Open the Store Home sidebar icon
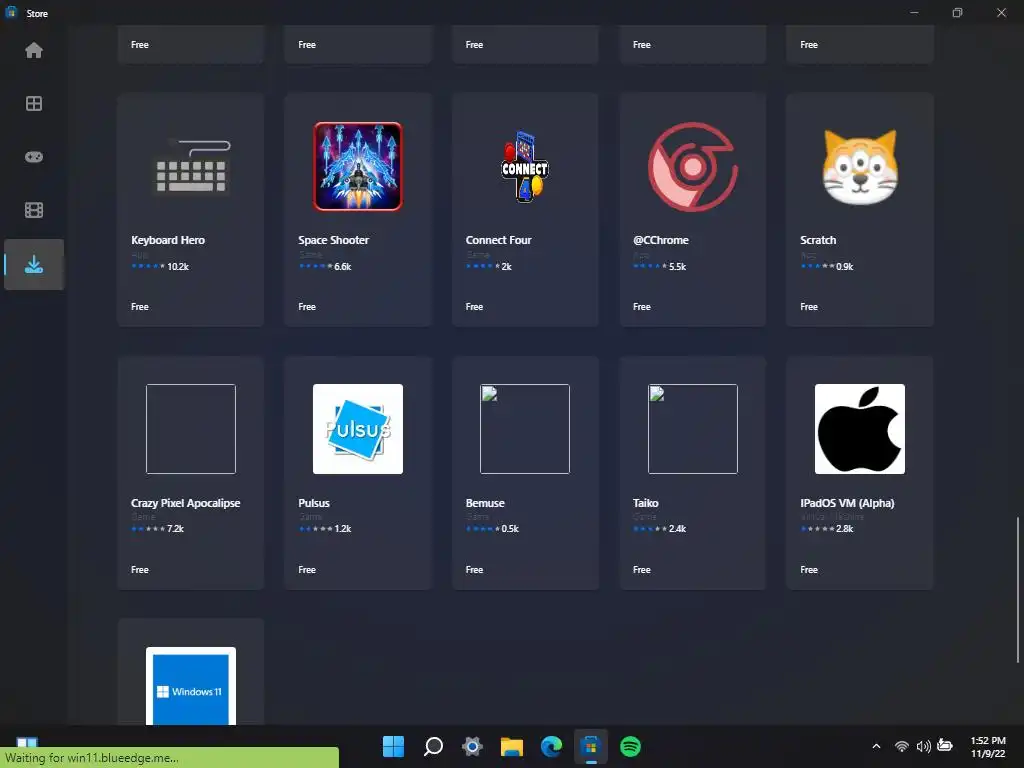This screenshot has width=1024, height=768. coord(34,50)
